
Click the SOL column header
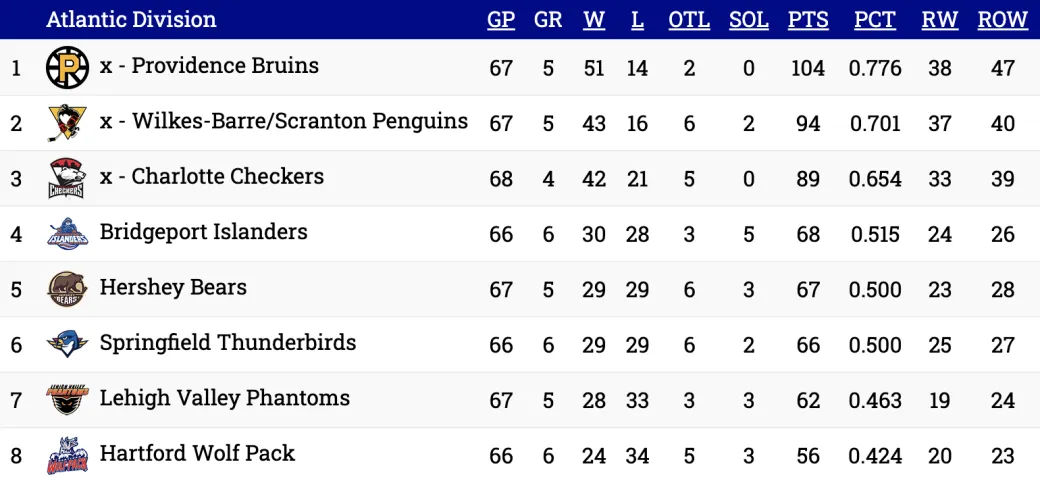[x=749, y=20]
